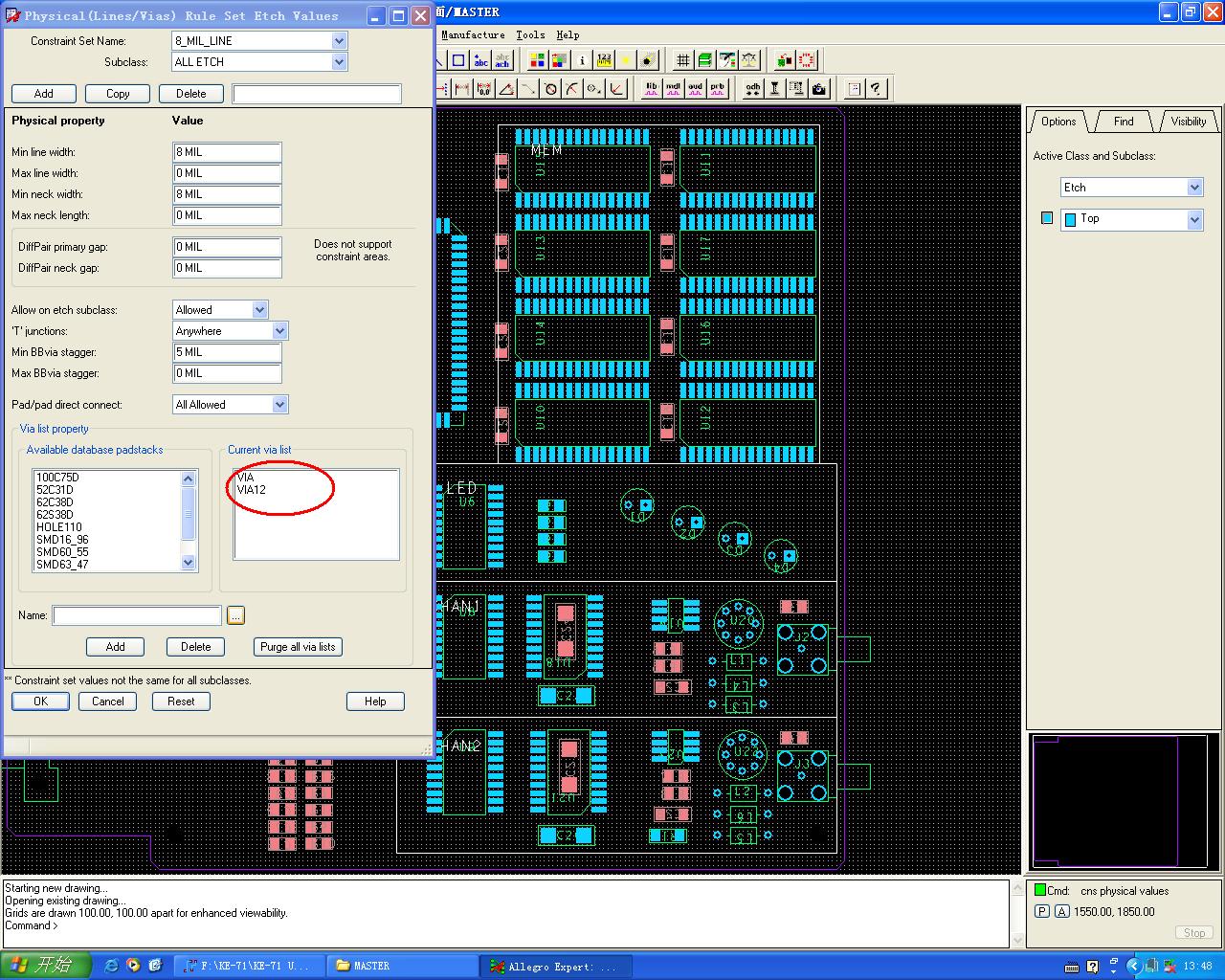Viewport: 1225px width, 980px height.
Task: Switch to the Visibility tab
Action: coord(1189,122)
